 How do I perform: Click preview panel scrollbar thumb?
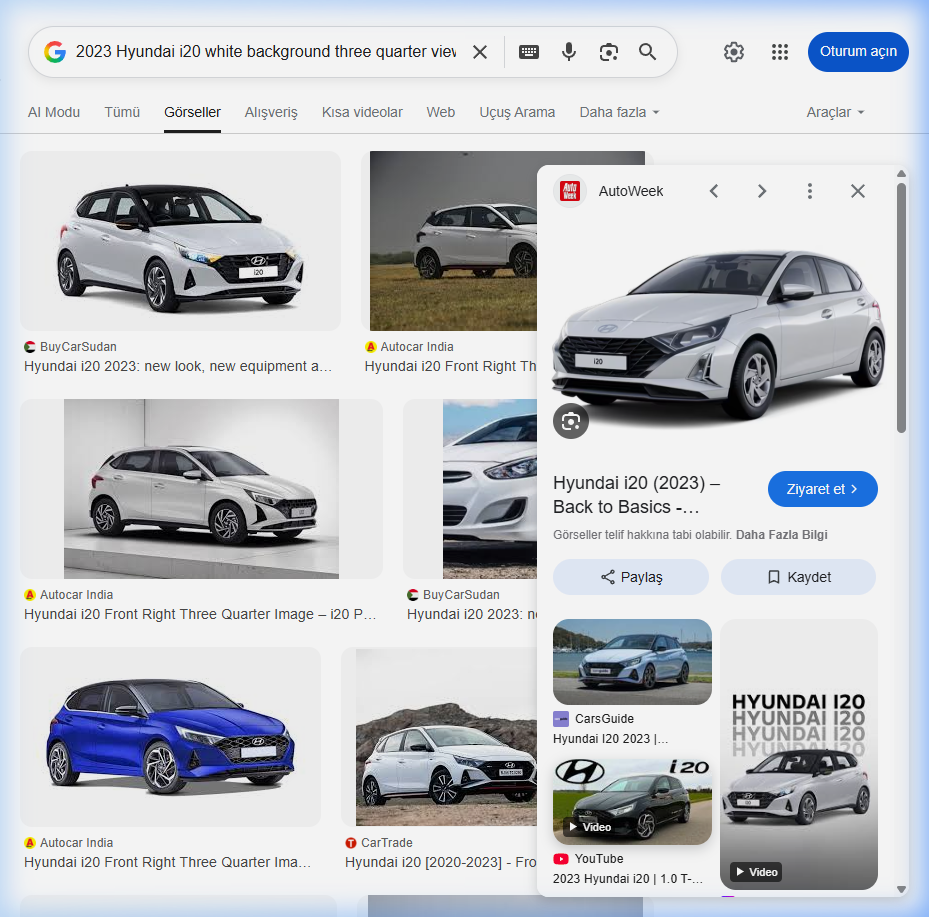[901, 308]
